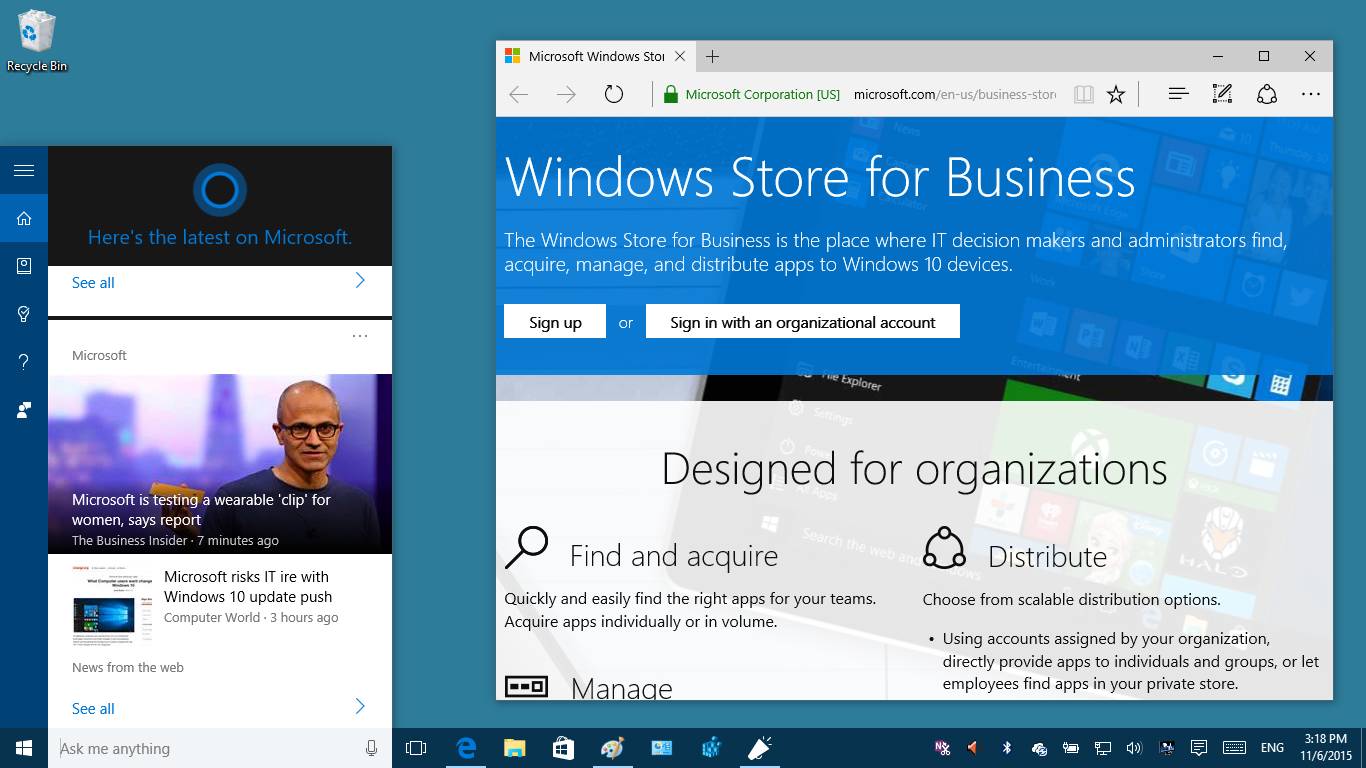Open Task View from the taskbar
The height and width of the screenshot is (768, 1366).
416,748
